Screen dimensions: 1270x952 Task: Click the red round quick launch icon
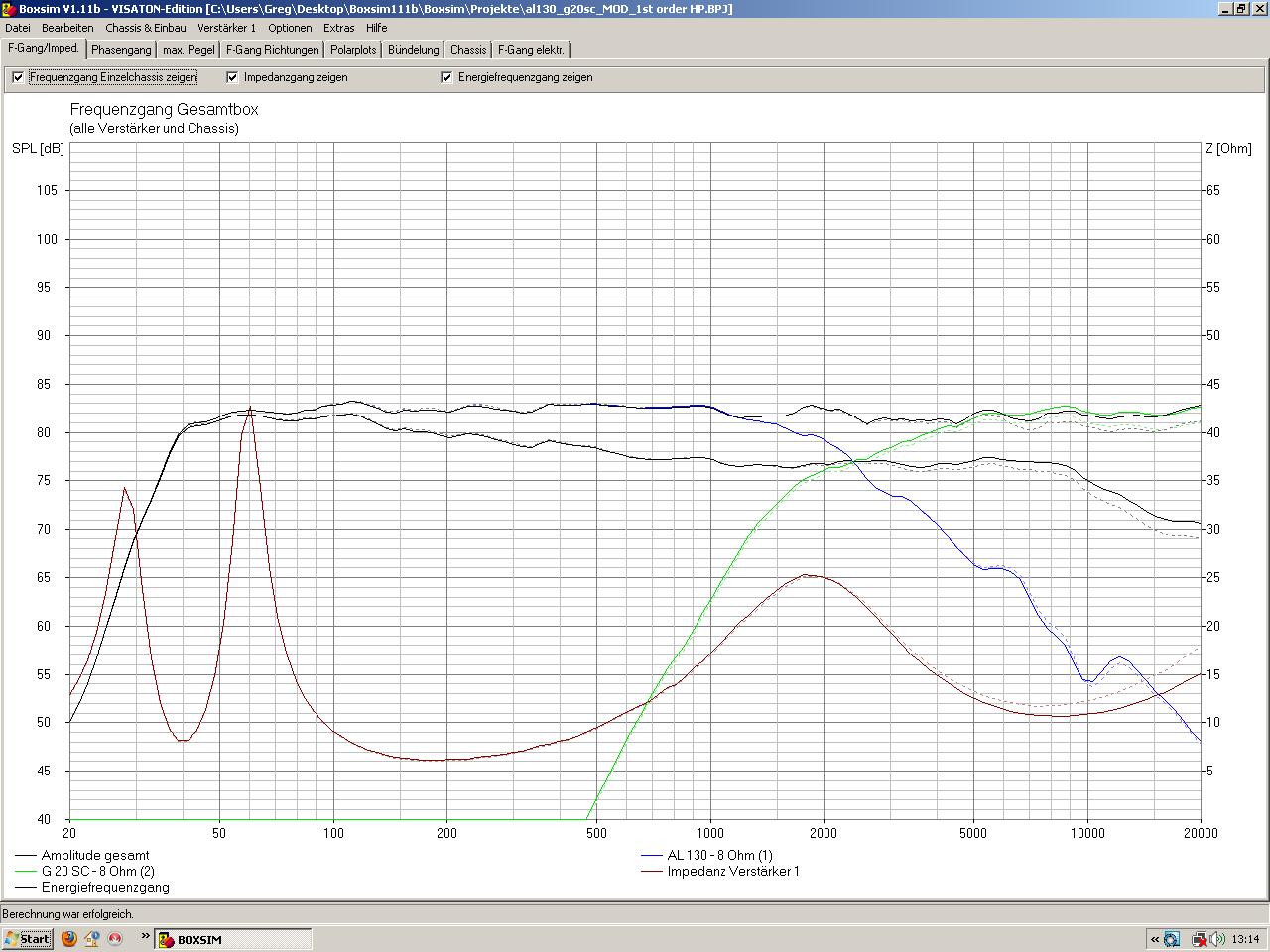click(x=115, y=938)
